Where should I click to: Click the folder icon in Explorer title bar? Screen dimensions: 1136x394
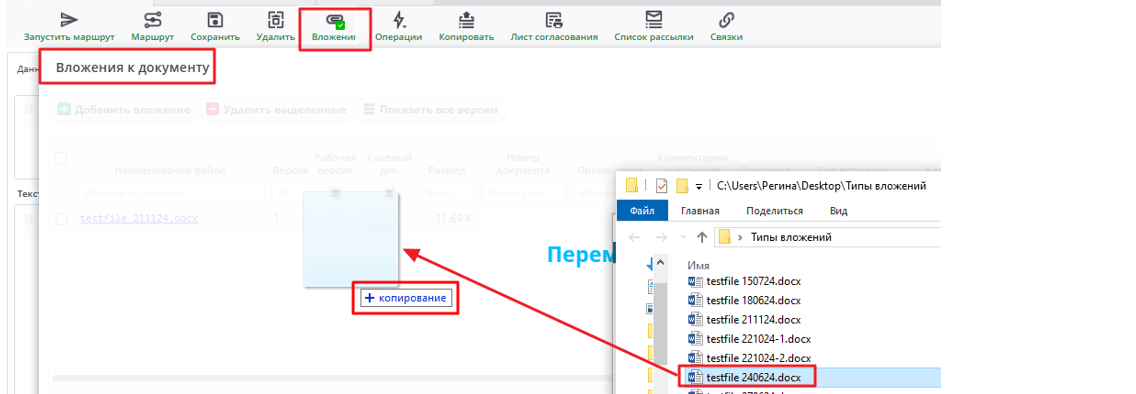tap(632, 185)
